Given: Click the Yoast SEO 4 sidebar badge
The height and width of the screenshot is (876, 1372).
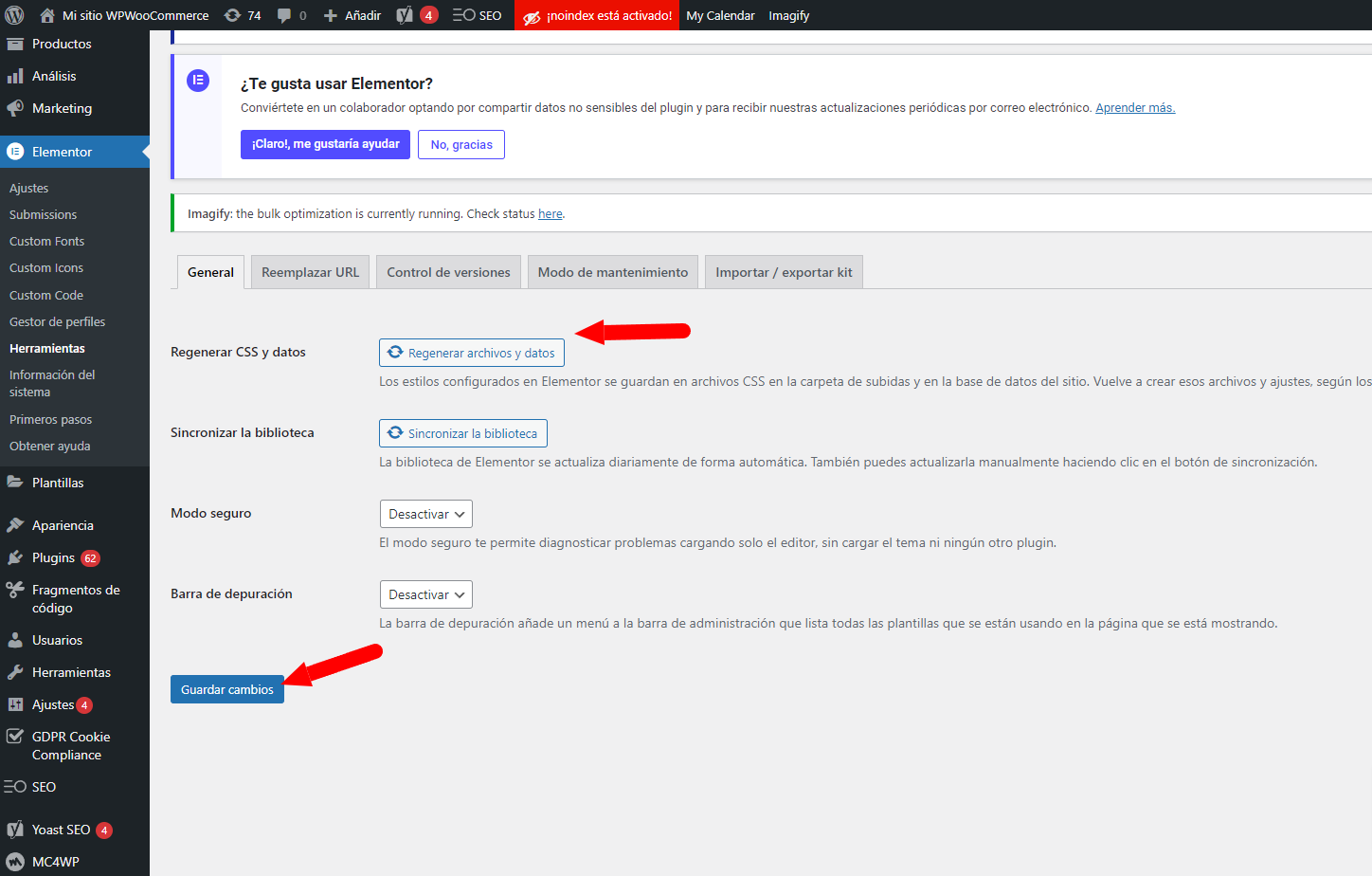Looking at the screenshot, I should coord(104,830).
